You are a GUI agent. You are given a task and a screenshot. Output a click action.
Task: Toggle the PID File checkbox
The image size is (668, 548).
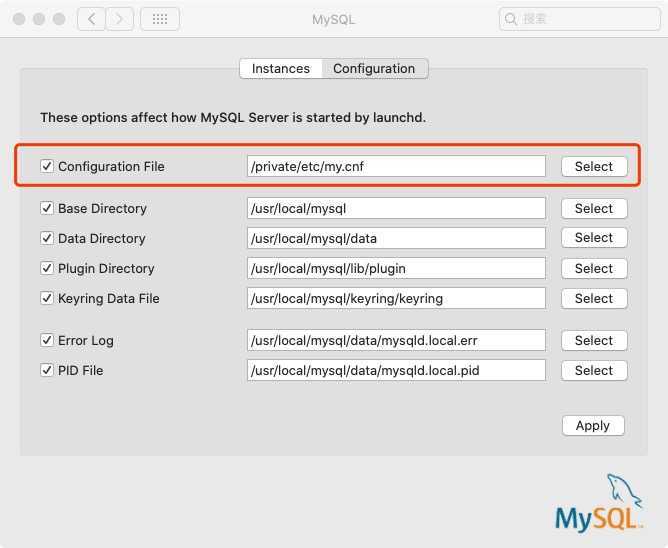[47, 370]
